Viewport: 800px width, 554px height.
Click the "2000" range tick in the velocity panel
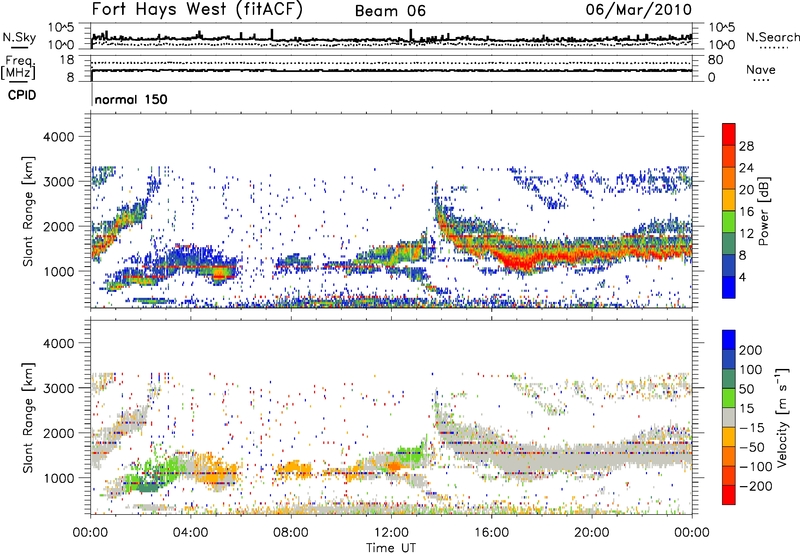point(59,433)
